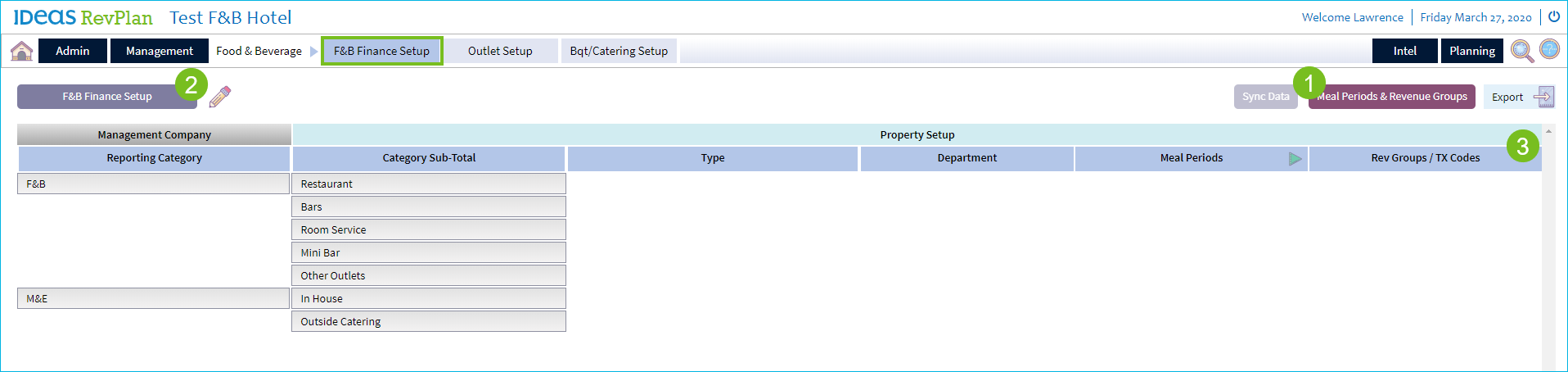
Task: Go to the Home page icon
Action: click(x=21, y=51)
